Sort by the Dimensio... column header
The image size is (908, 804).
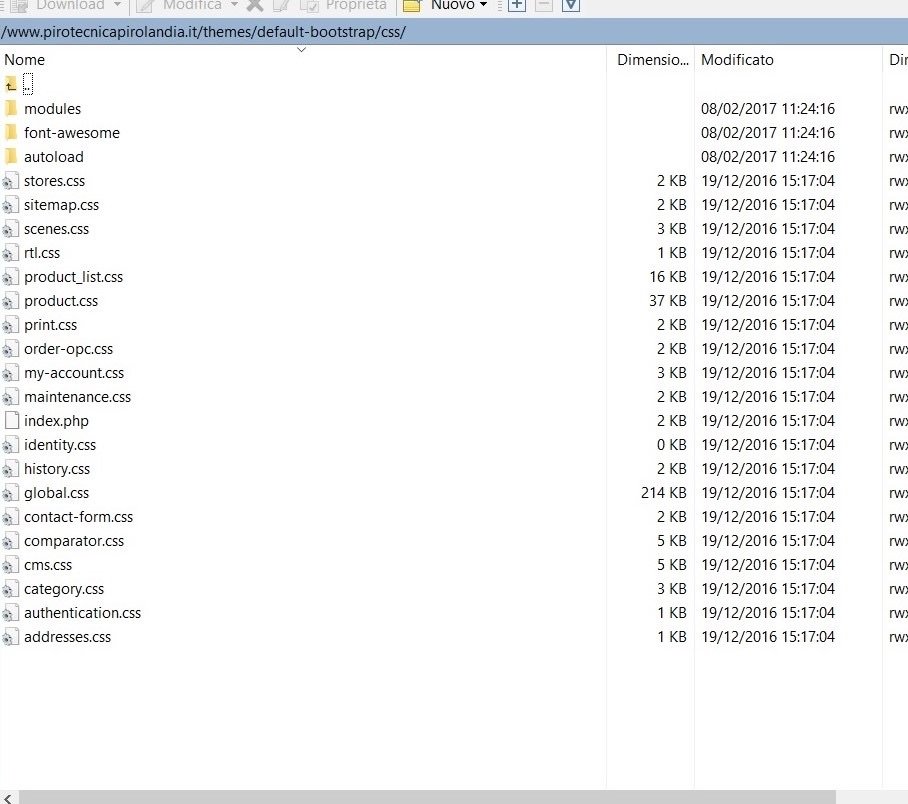650,60
